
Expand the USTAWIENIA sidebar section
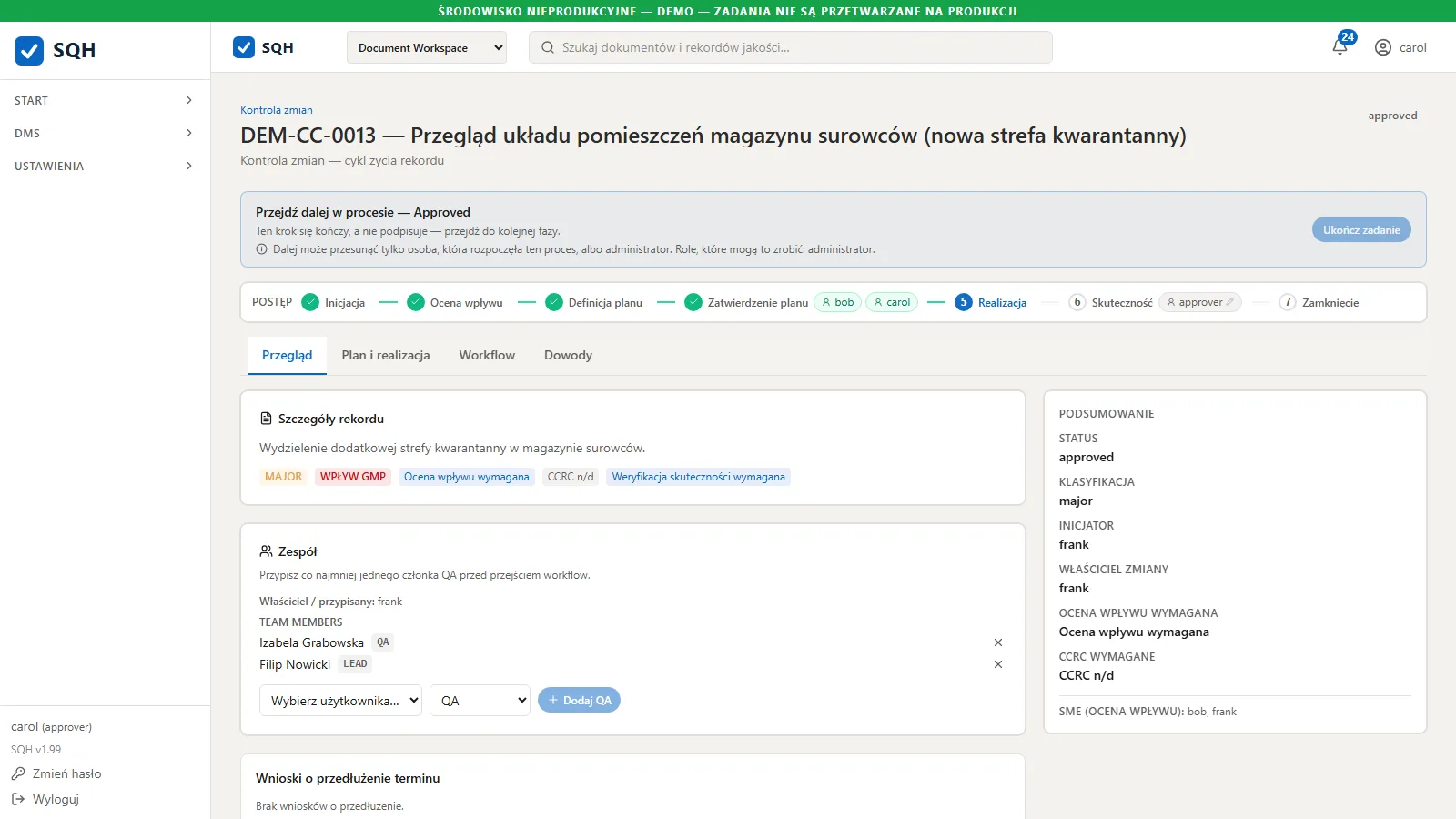tap(105, 166)
